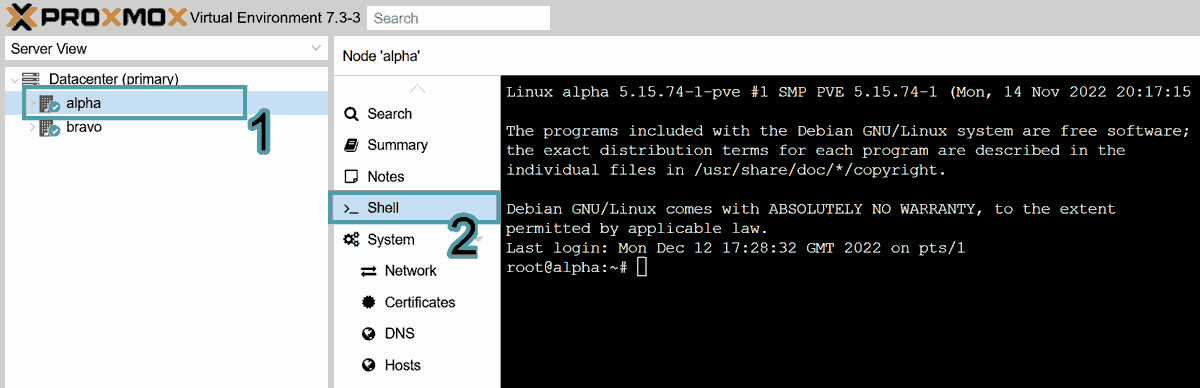The image size is (1200, 388).
Task: Click the DNS globe icon
Action: click(x=368, y=333)
